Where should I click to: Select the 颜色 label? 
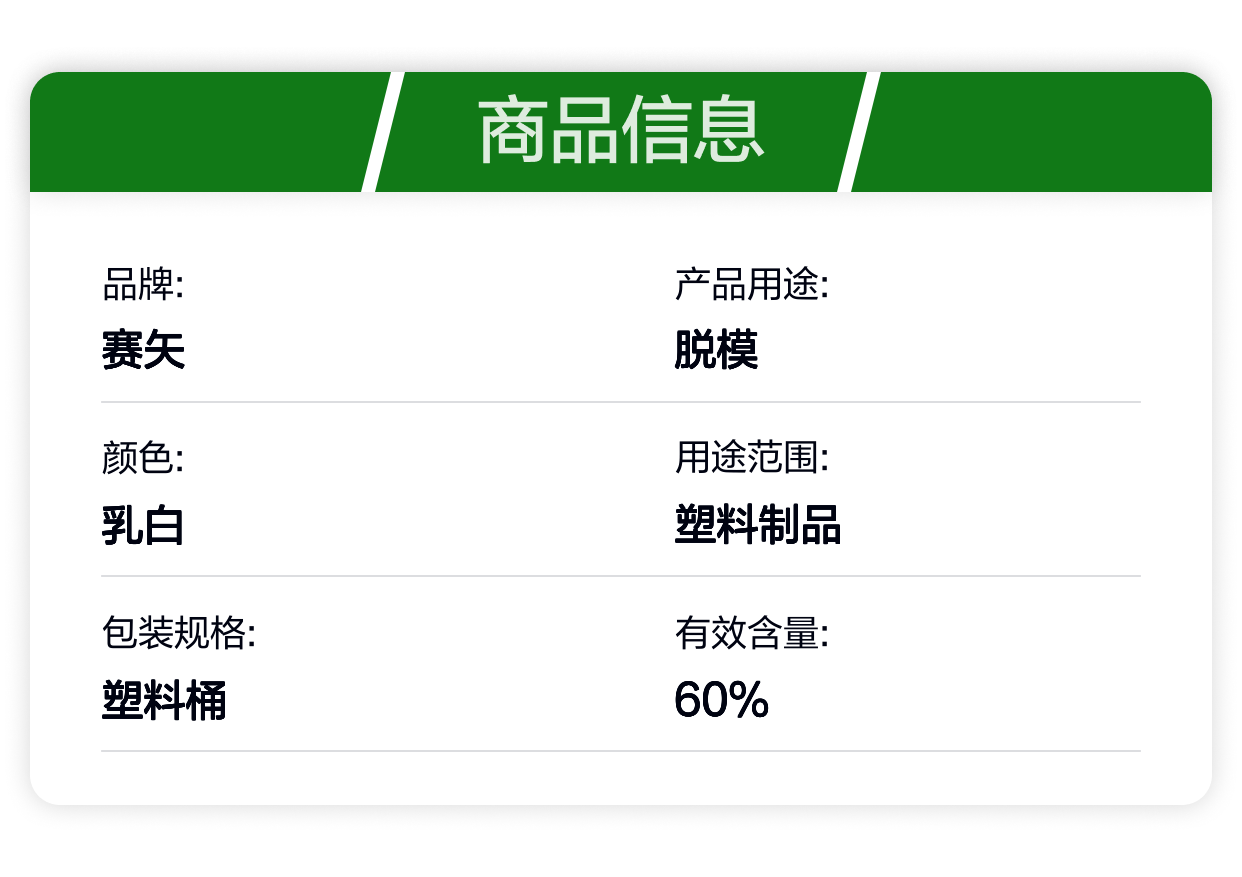pos(143,459)
